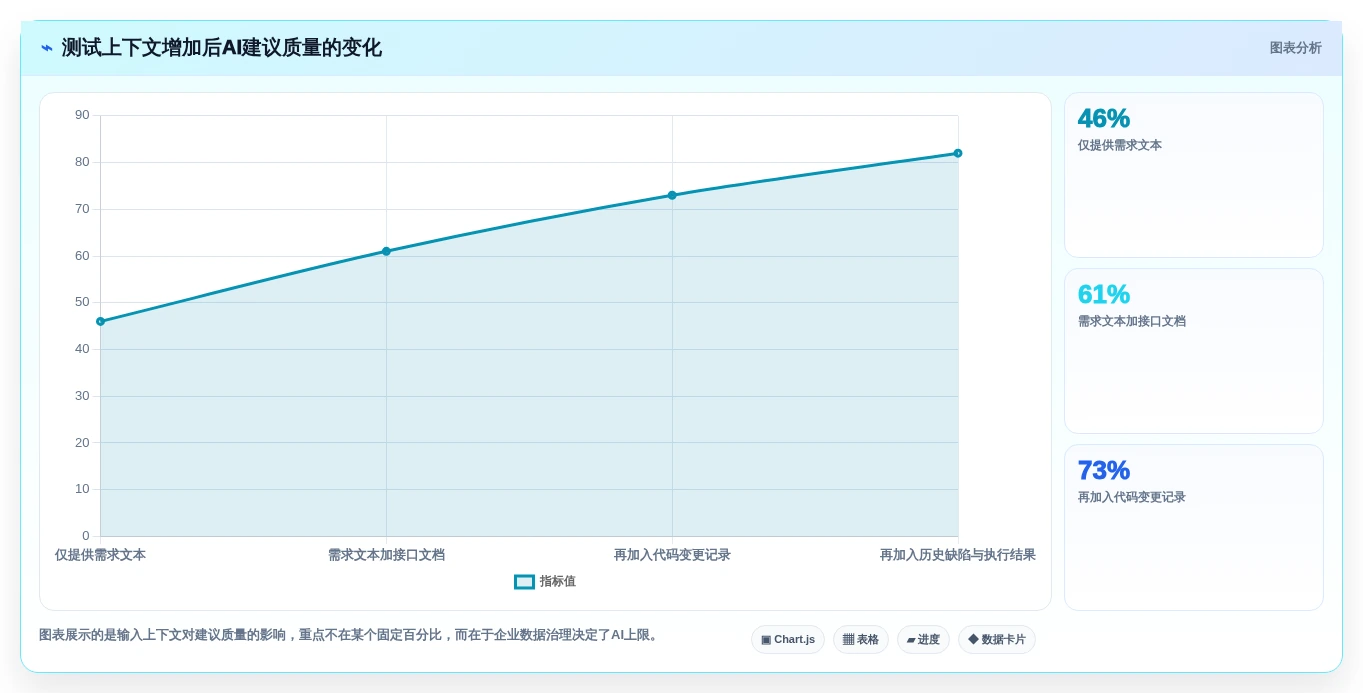1363x693 pixels.
Task: Click the card label 再加入代码变更记录
Action: click(1132, 497)
